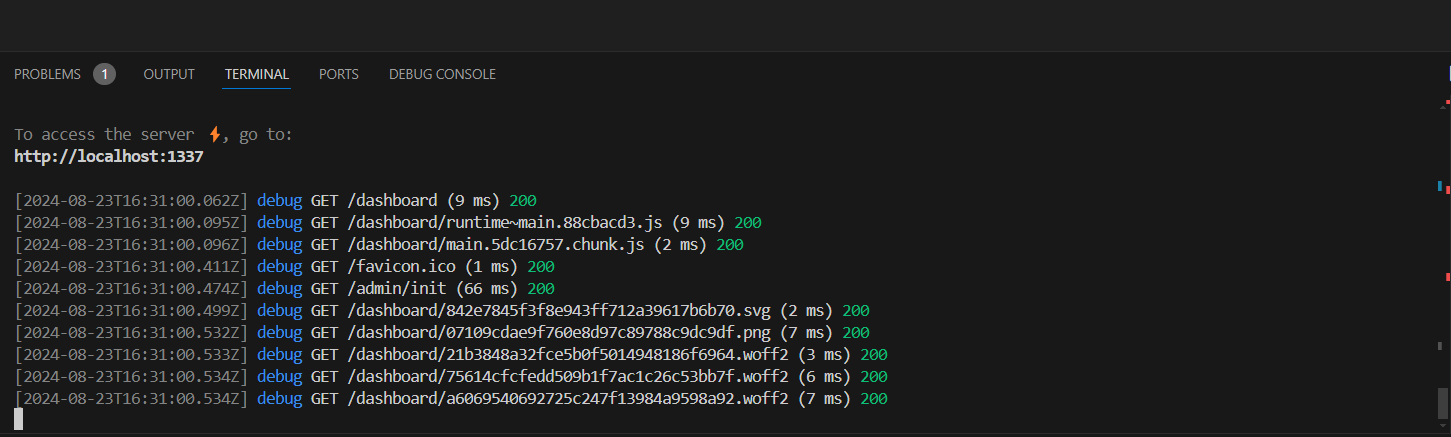1451x437 pixels.
Task: Click the problems count badge showing 1
Action: click(x=104, y=74)
